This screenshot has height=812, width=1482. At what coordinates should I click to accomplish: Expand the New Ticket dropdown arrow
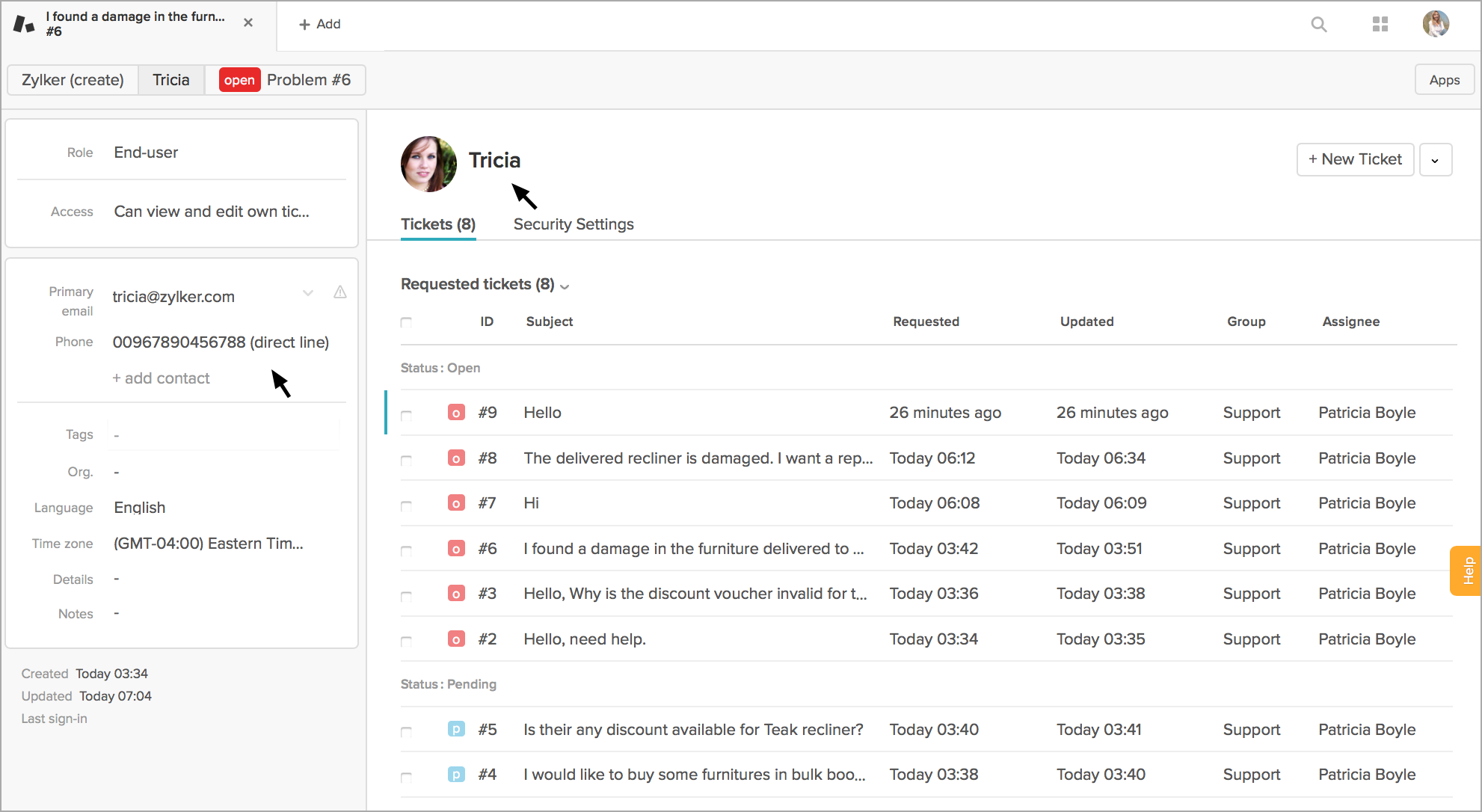pyautogui.click(x=1435, y=160)
